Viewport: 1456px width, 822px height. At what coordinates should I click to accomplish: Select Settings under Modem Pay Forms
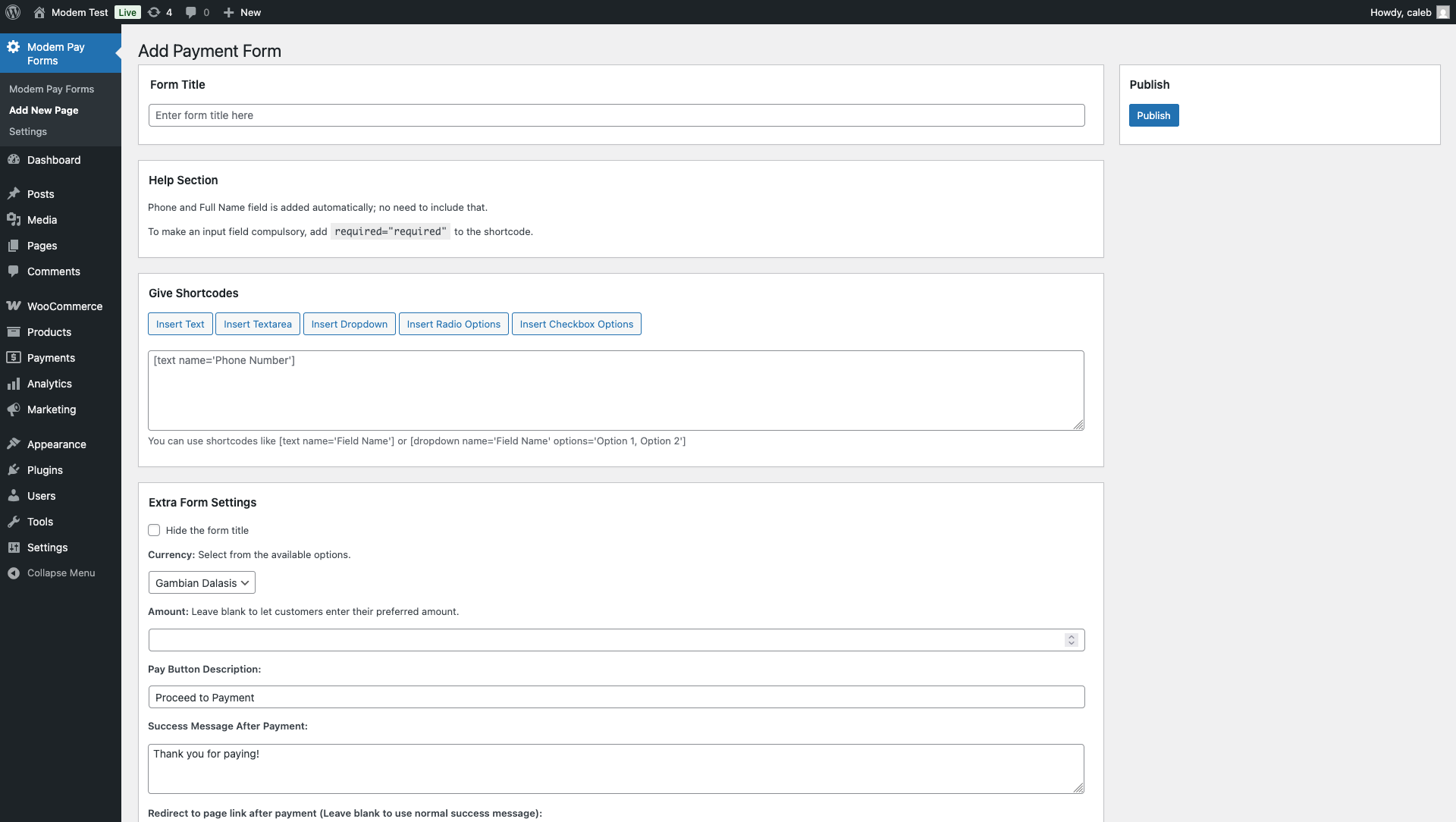[27, 131]
